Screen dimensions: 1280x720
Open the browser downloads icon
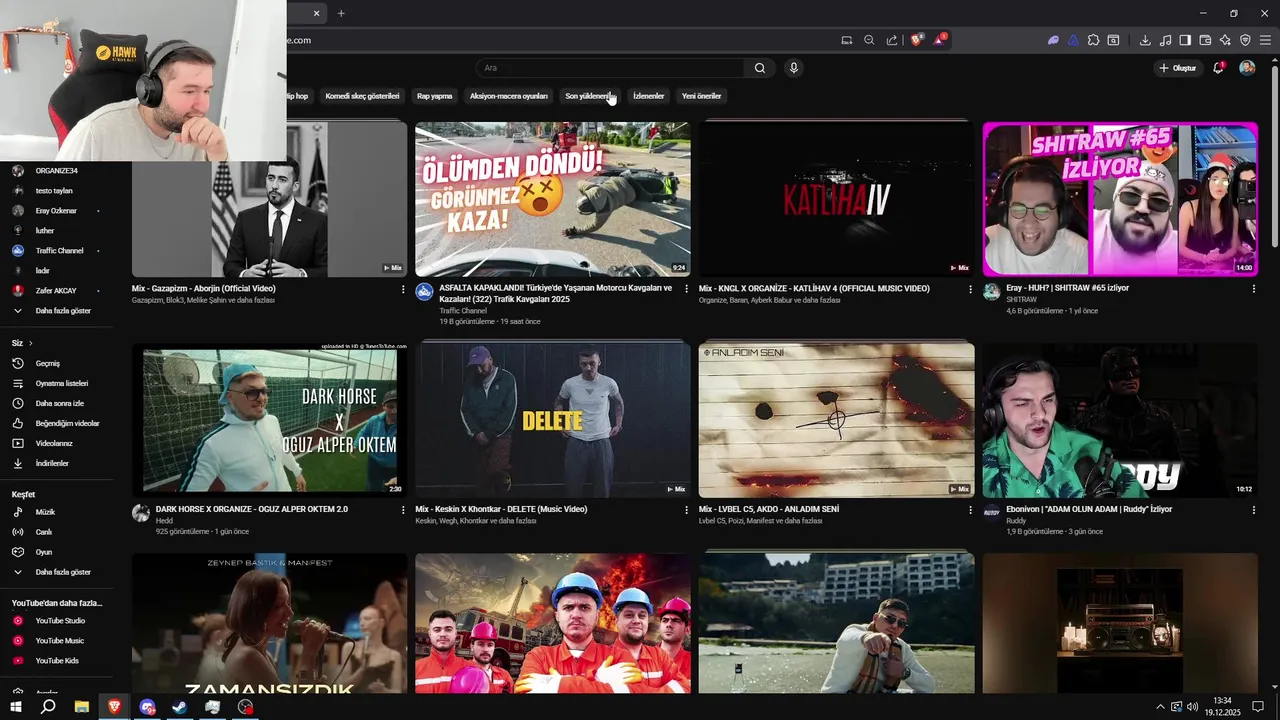click(1145, 40)
